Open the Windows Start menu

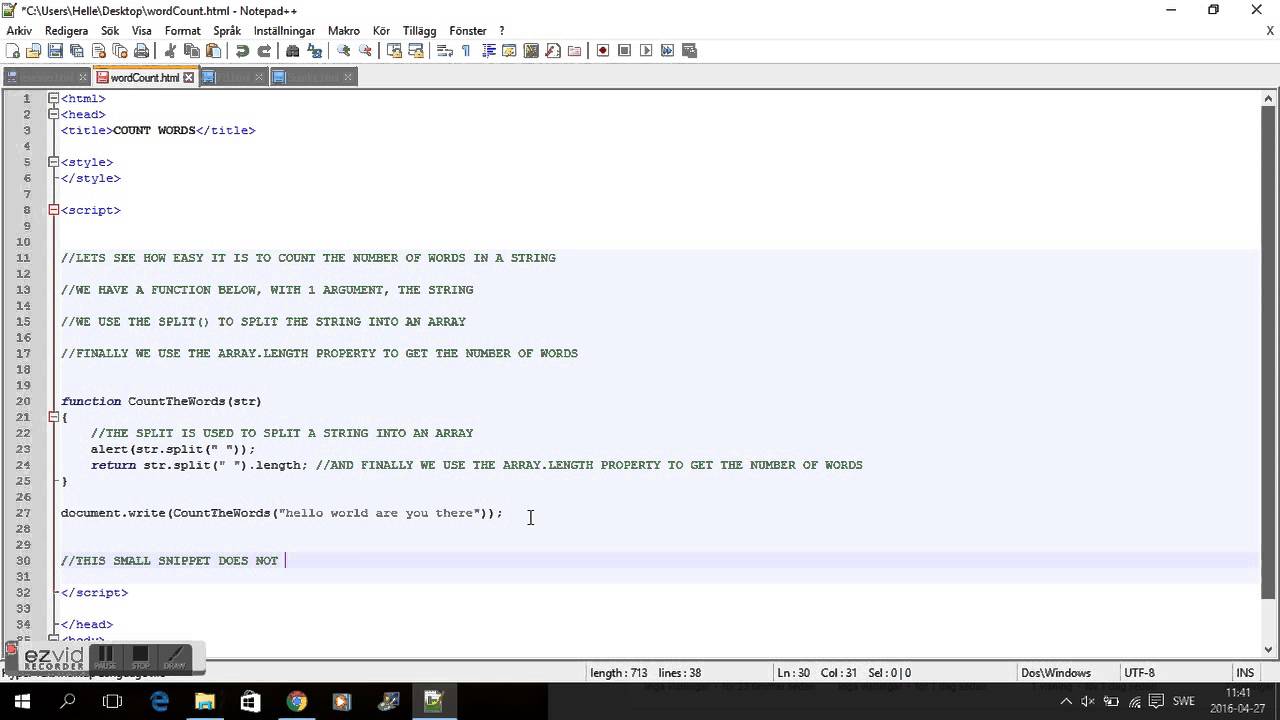click(x=21, y=701)
